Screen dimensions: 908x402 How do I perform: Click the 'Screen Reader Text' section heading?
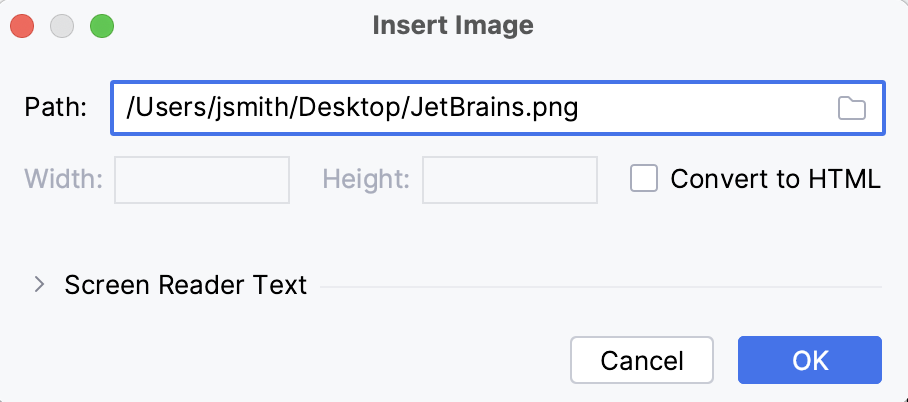point(186,285)
